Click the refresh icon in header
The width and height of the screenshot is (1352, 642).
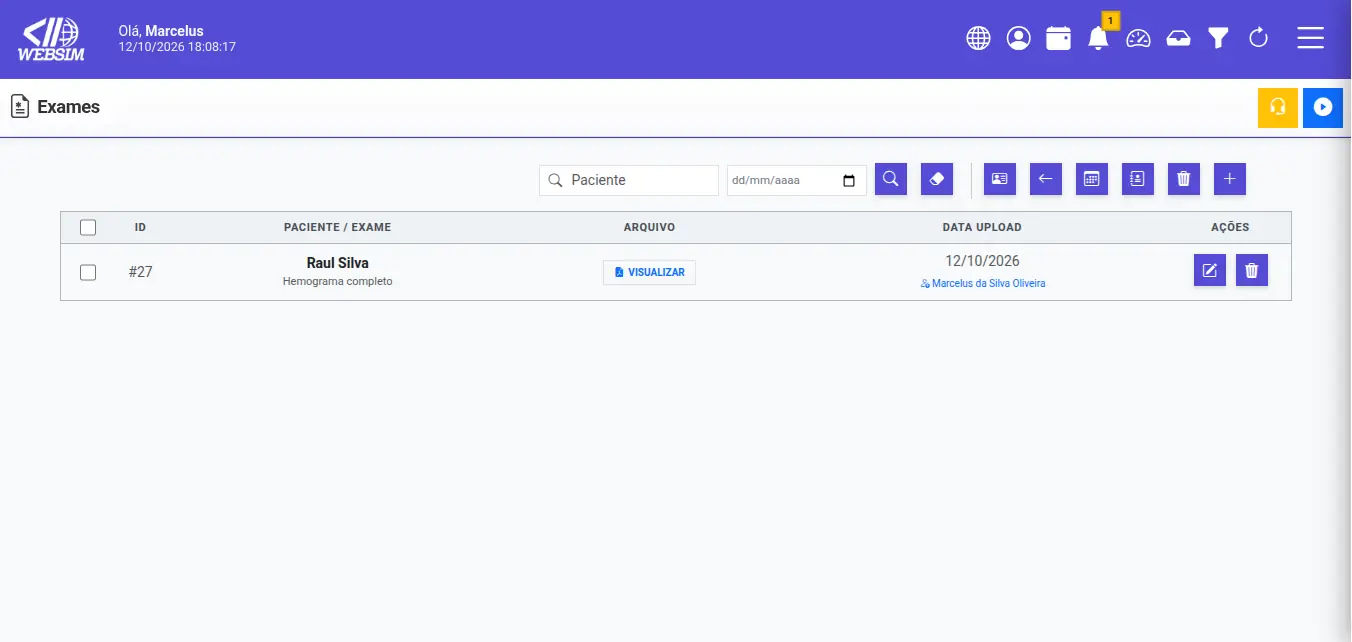pyautogui.click(x=1258, y=39)
